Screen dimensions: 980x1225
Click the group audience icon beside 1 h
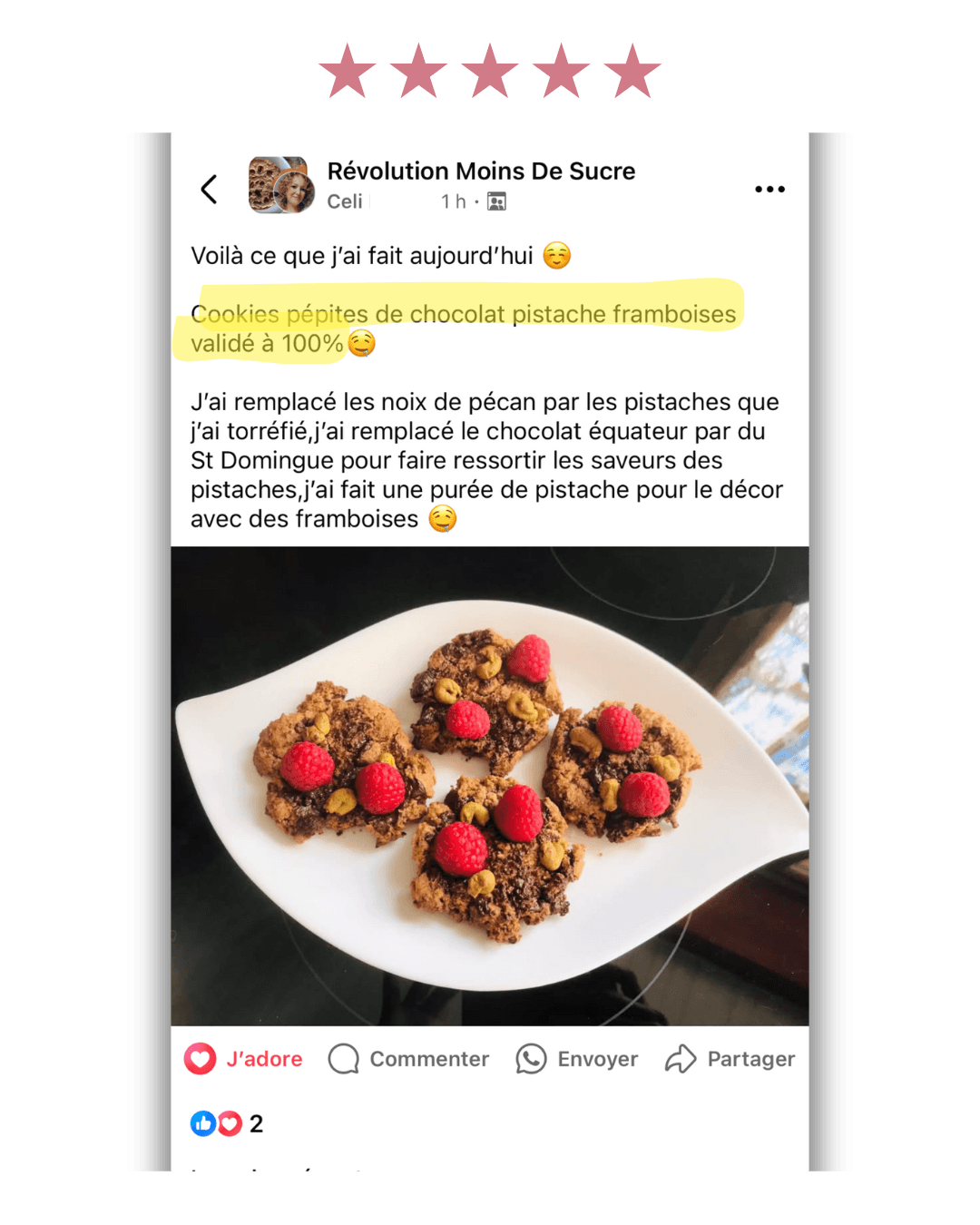tap(496, 201)
